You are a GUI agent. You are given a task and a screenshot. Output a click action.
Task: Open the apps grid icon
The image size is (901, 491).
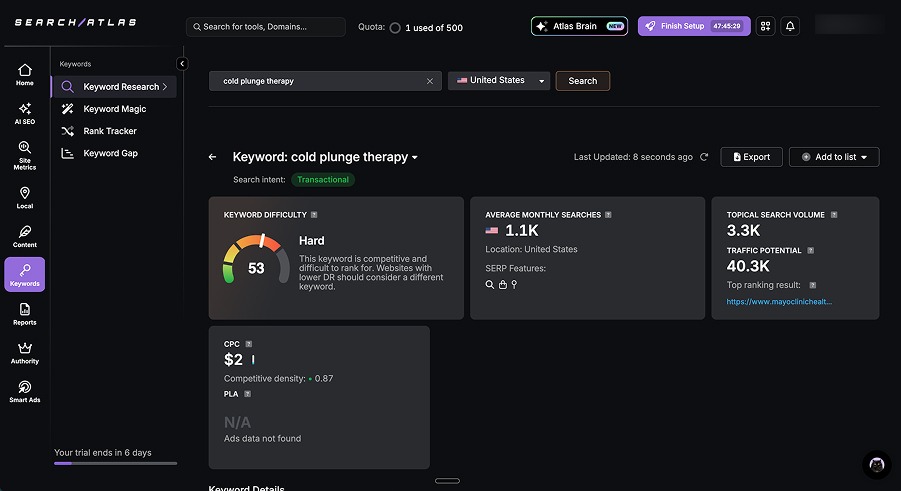765,26
